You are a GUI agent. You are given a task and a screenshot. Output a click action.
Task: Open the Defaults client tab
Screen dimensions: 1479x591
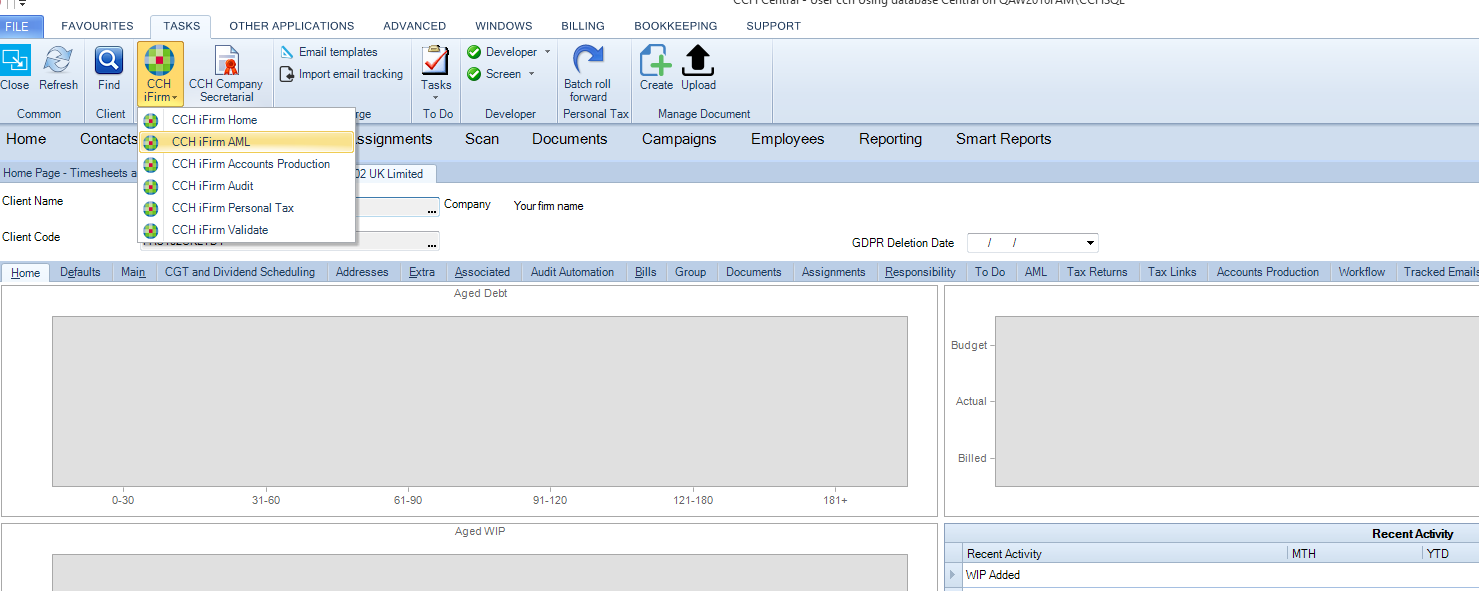point(80,272)
